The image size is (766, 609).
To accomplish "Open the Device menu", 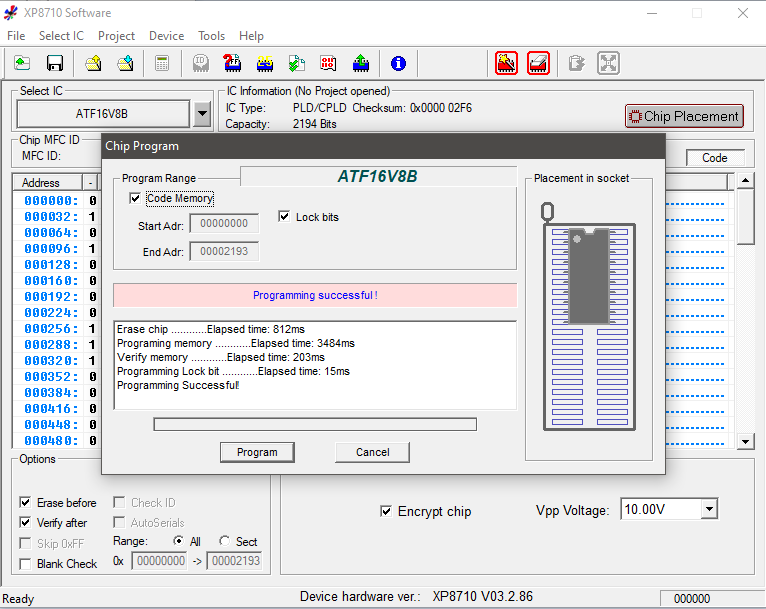I will tap(166, 36).
